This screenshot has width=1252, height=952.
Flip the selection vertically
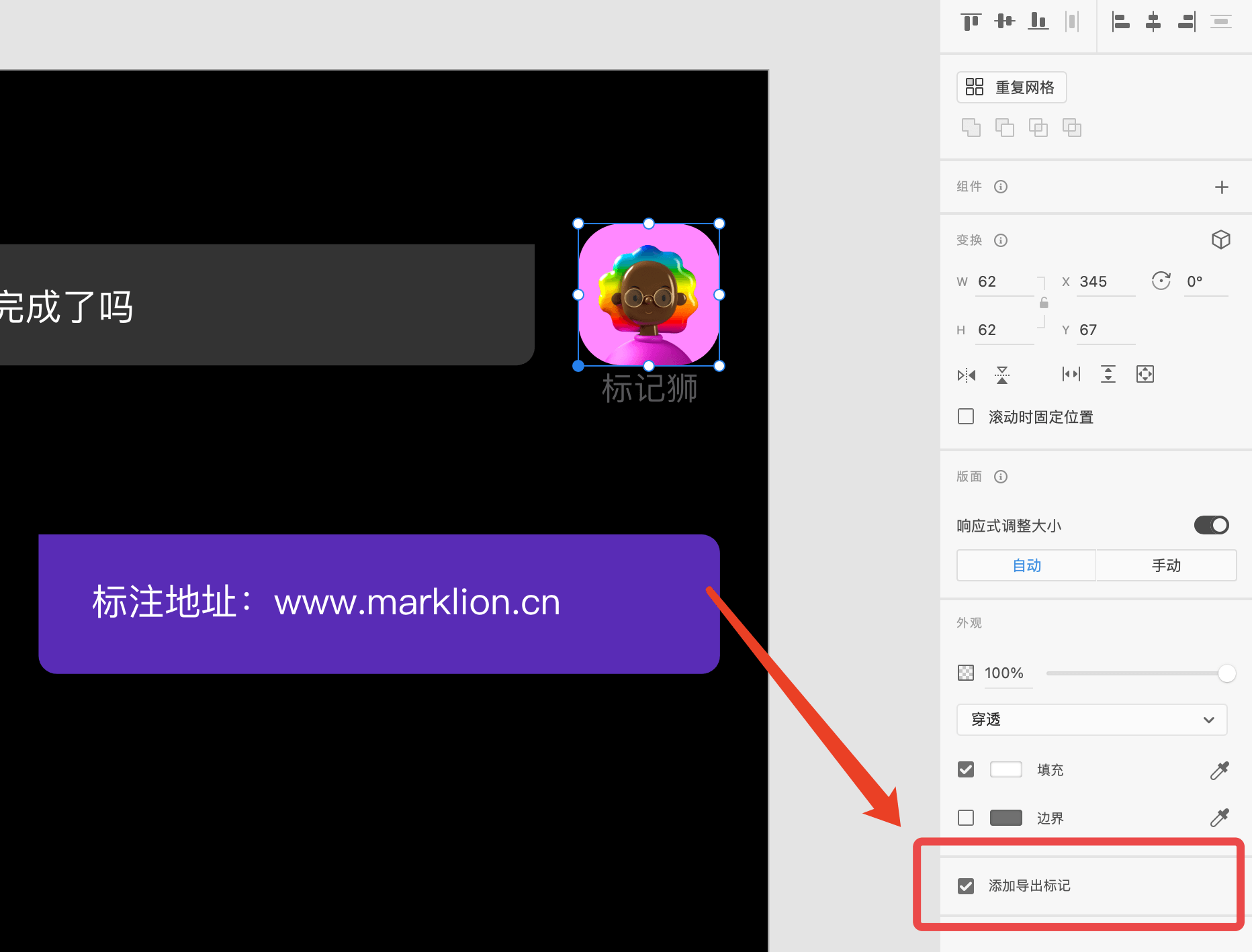[1002, 375]
